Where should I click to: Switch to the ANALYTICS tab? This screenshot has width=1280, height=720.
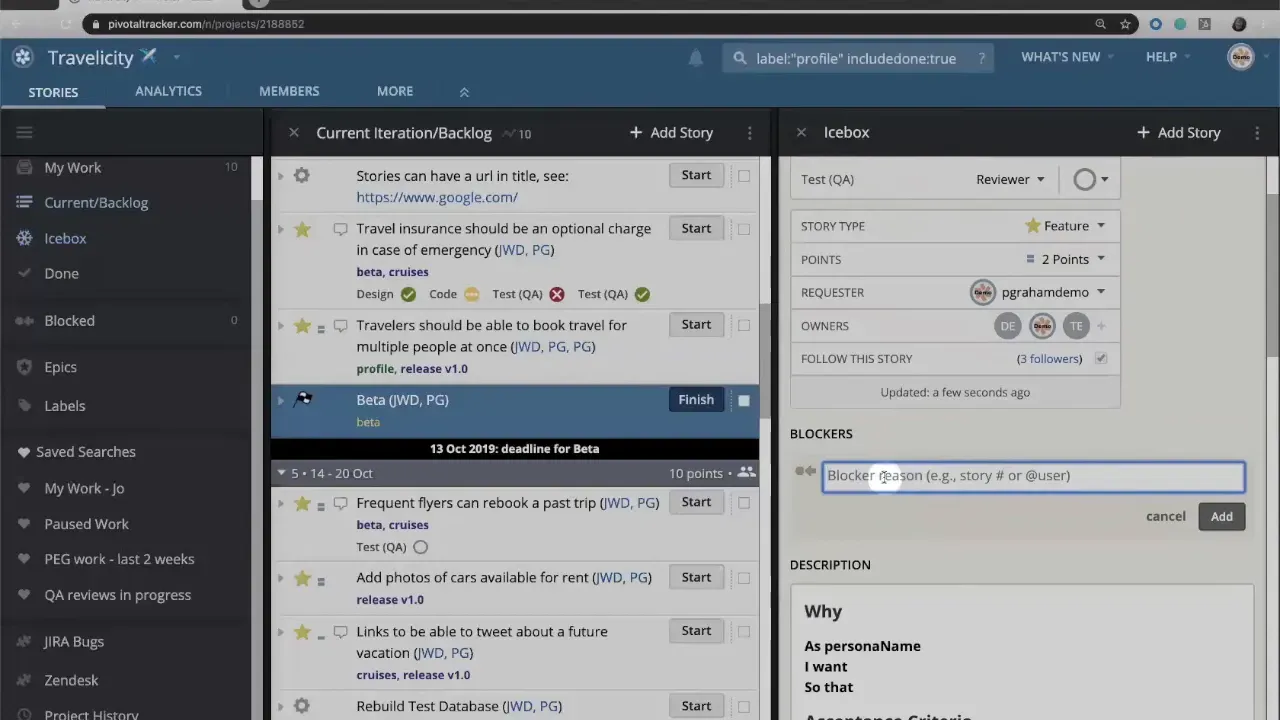pyautogui.click(x=168, y=91)
